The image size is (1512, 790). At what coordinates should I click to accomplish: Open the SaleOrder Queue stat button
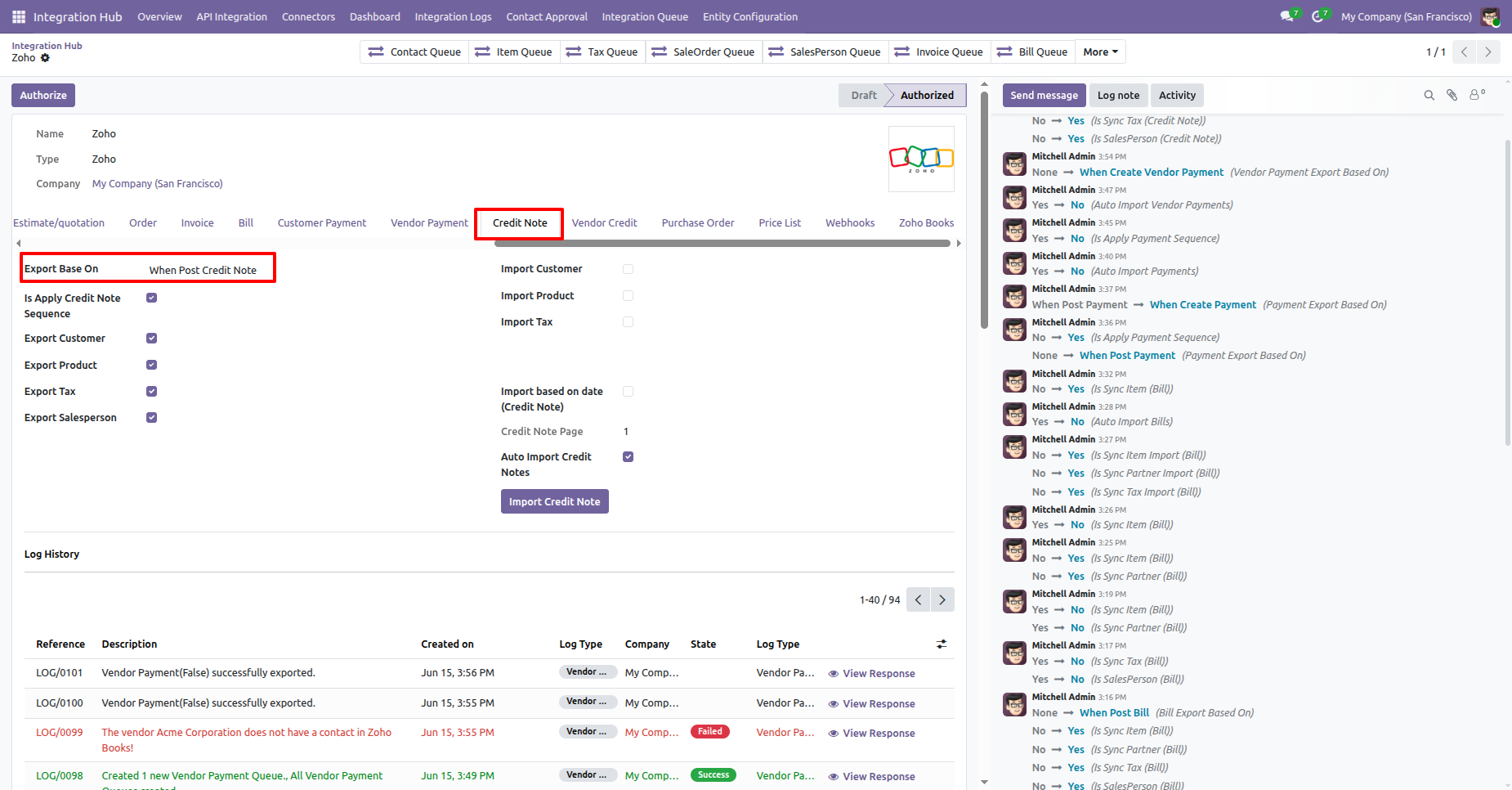[x=704, y=52]
